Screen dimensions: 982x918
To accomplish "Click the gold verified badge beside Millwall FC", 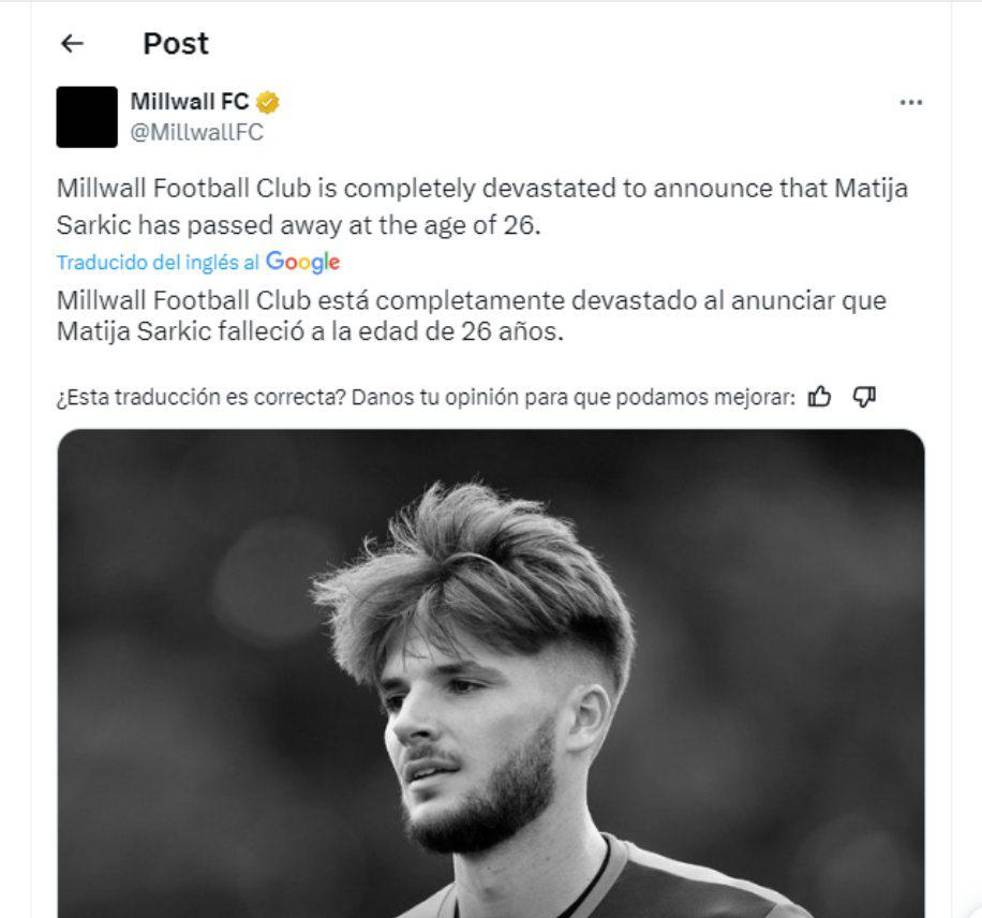I will pyautogui.click(x=266, y=100).
